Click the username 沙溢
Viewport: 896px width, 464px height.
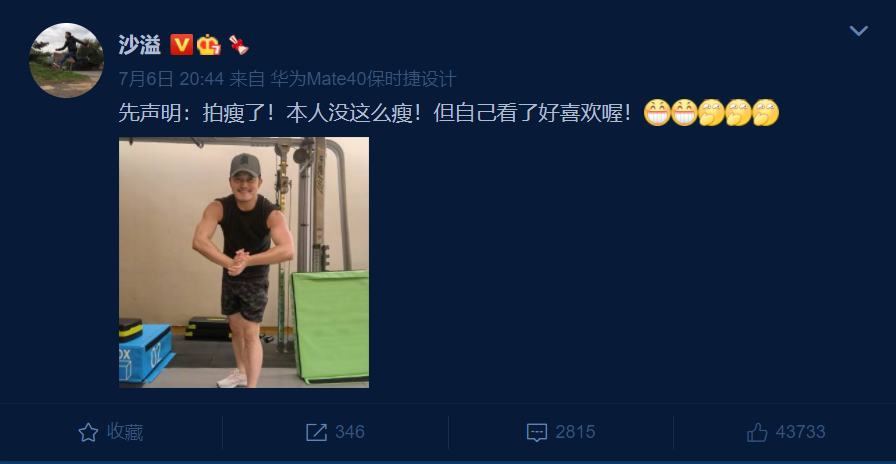pyautogui.click(x=140, y=45)
